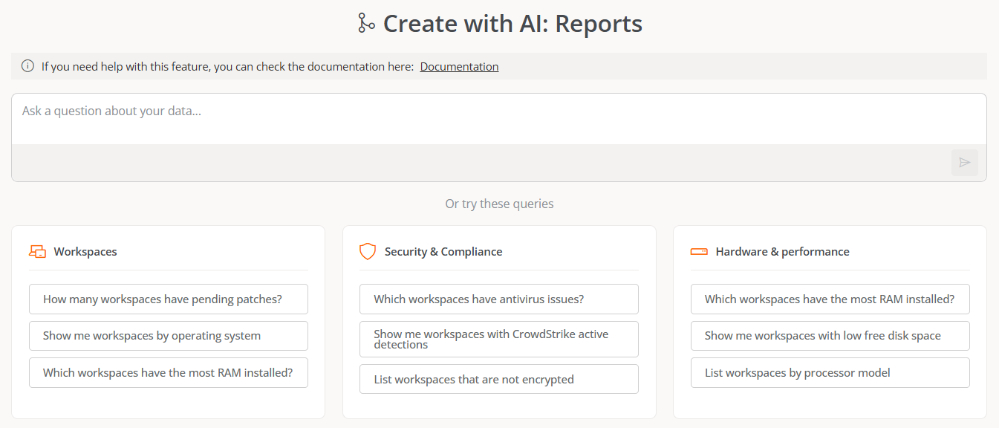Pick the most RAM query in Workspaces card

tap(168, 373)
